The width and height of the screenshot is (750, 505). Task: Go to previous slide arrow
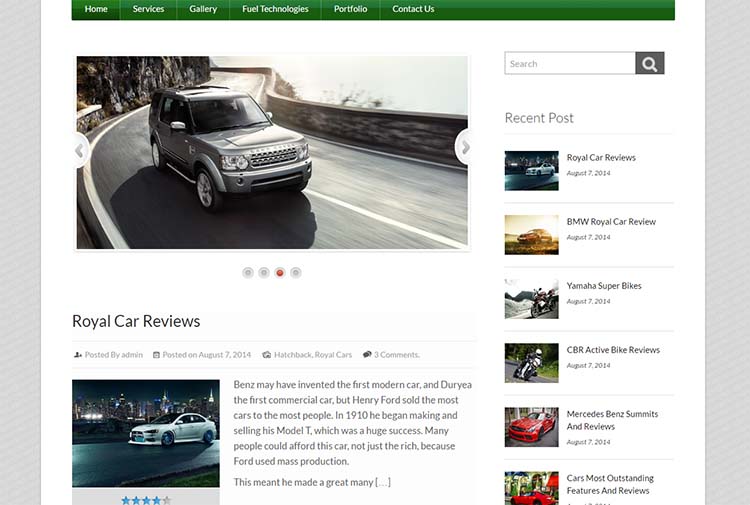[x=80, y=150]
